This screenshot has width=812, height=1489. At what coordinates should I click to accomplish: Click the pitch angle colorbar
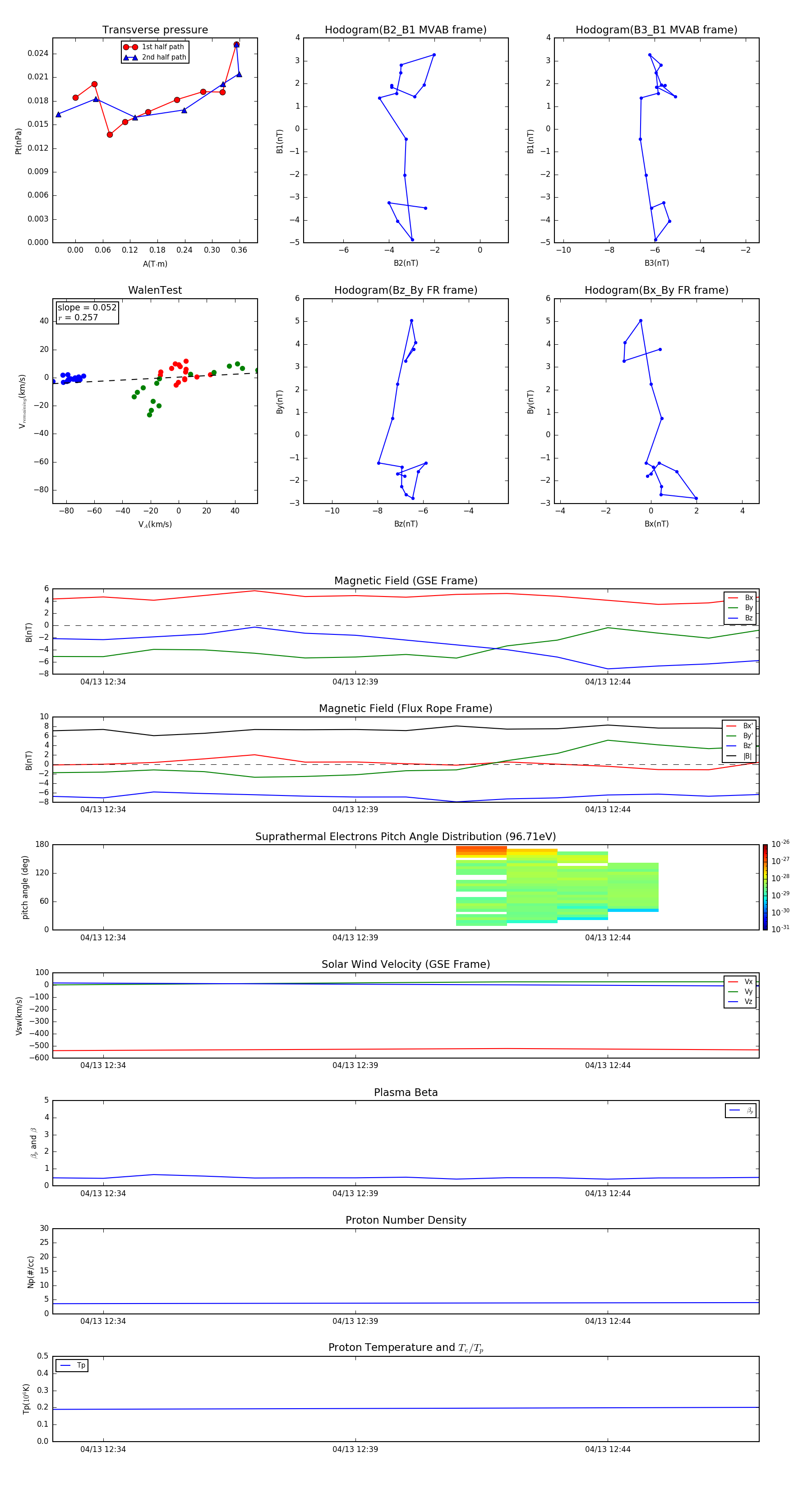pos(765,887)
